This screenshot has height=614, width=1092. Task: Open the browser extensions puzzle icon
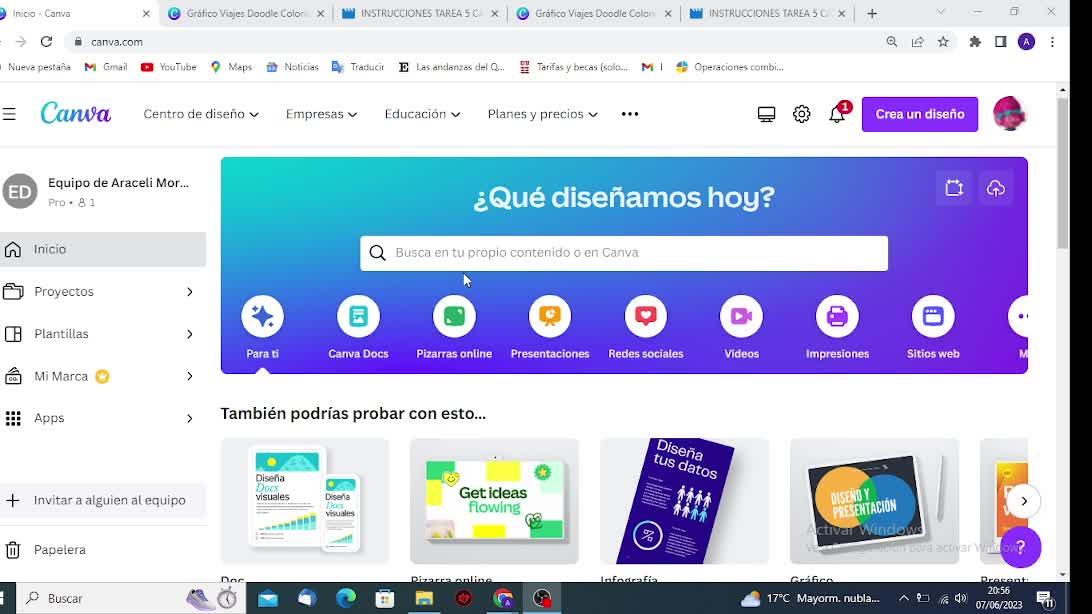pyautogui.click(x=975, y=42)
